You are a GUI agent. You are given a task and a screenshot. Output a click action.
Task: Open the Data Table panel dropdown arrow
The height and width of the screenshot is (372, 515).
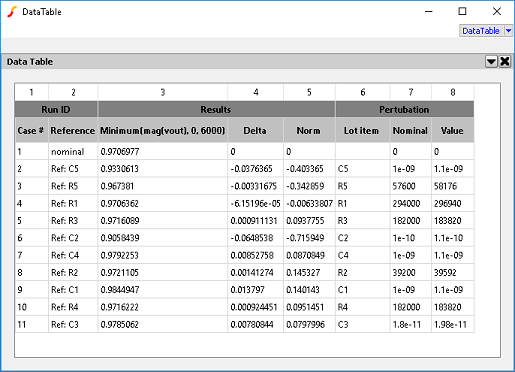[491, 62]
